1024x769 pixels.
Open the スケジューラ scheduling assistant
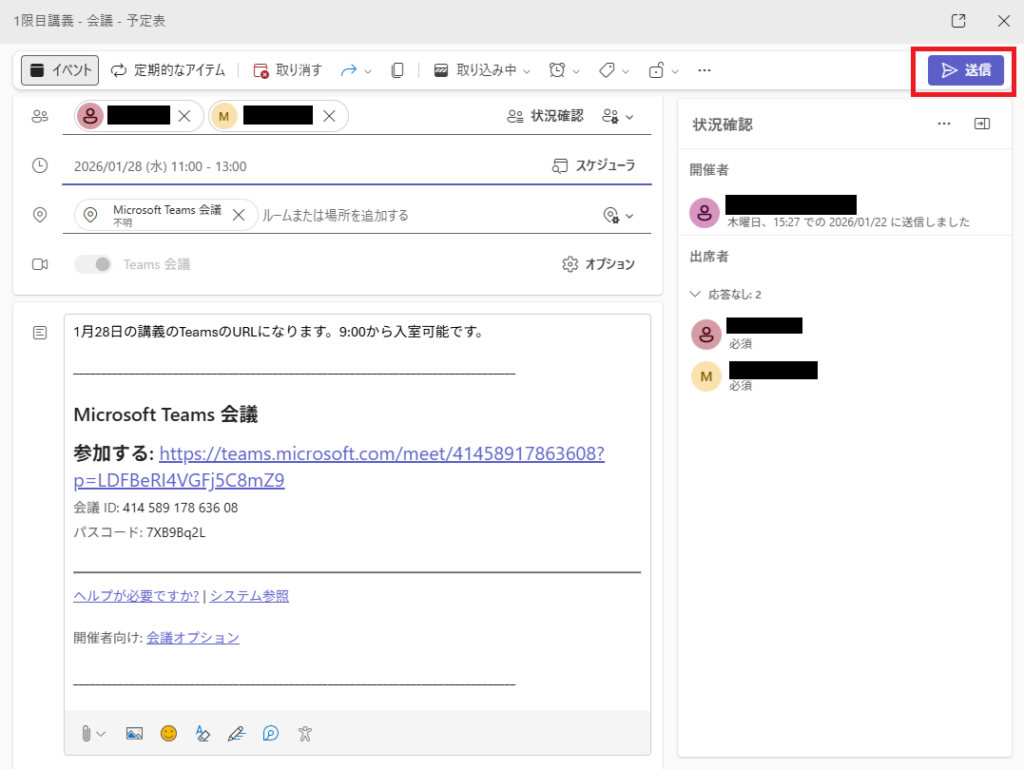pyautogui.click(x=594, y=166)
